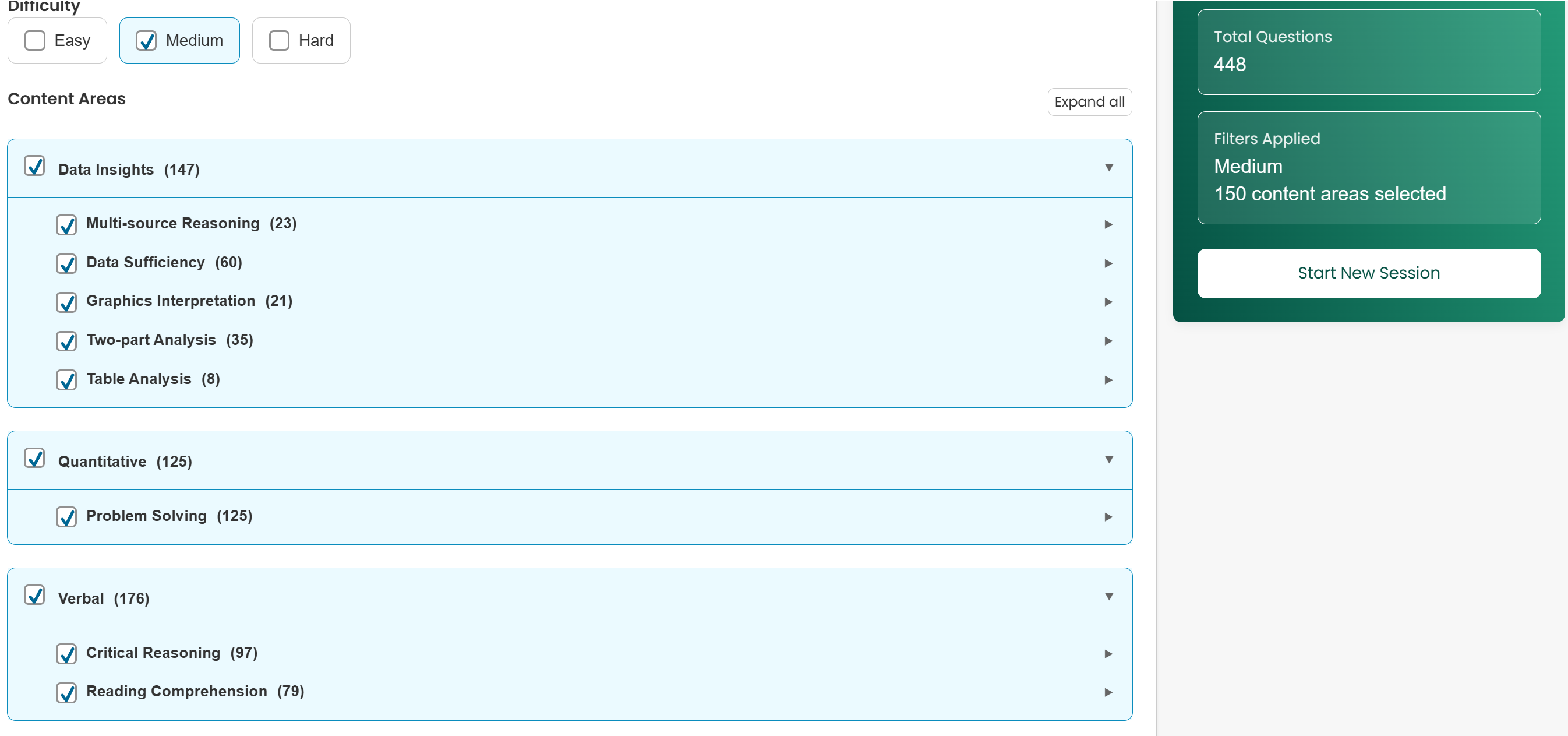Uncheck Multi-source Reasoning checkbox
The height and width of the screenshot is (736, 1568).
point(66,224)
